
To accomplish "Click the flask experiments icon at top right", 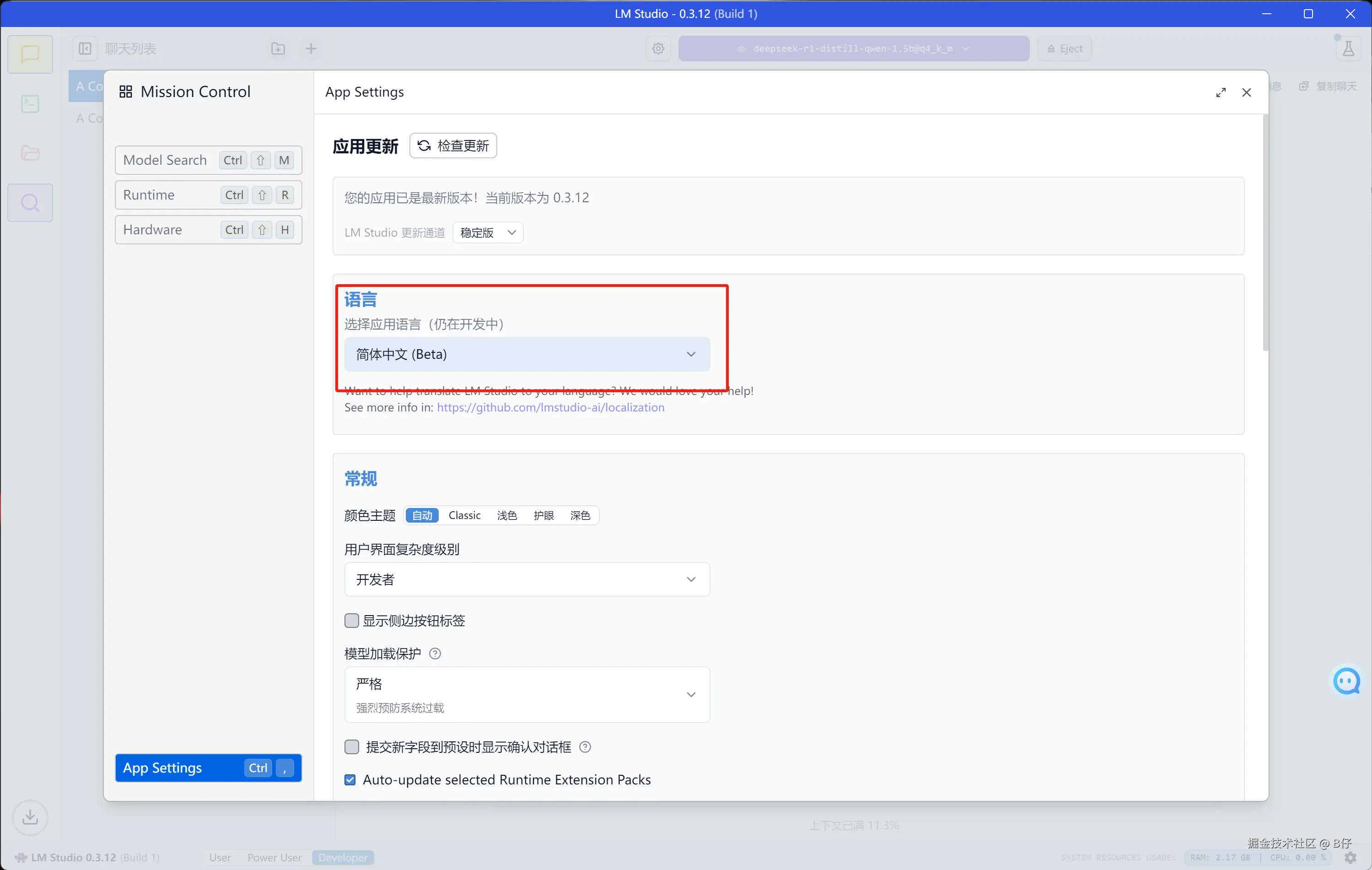I will click(x=1347, y=49).
